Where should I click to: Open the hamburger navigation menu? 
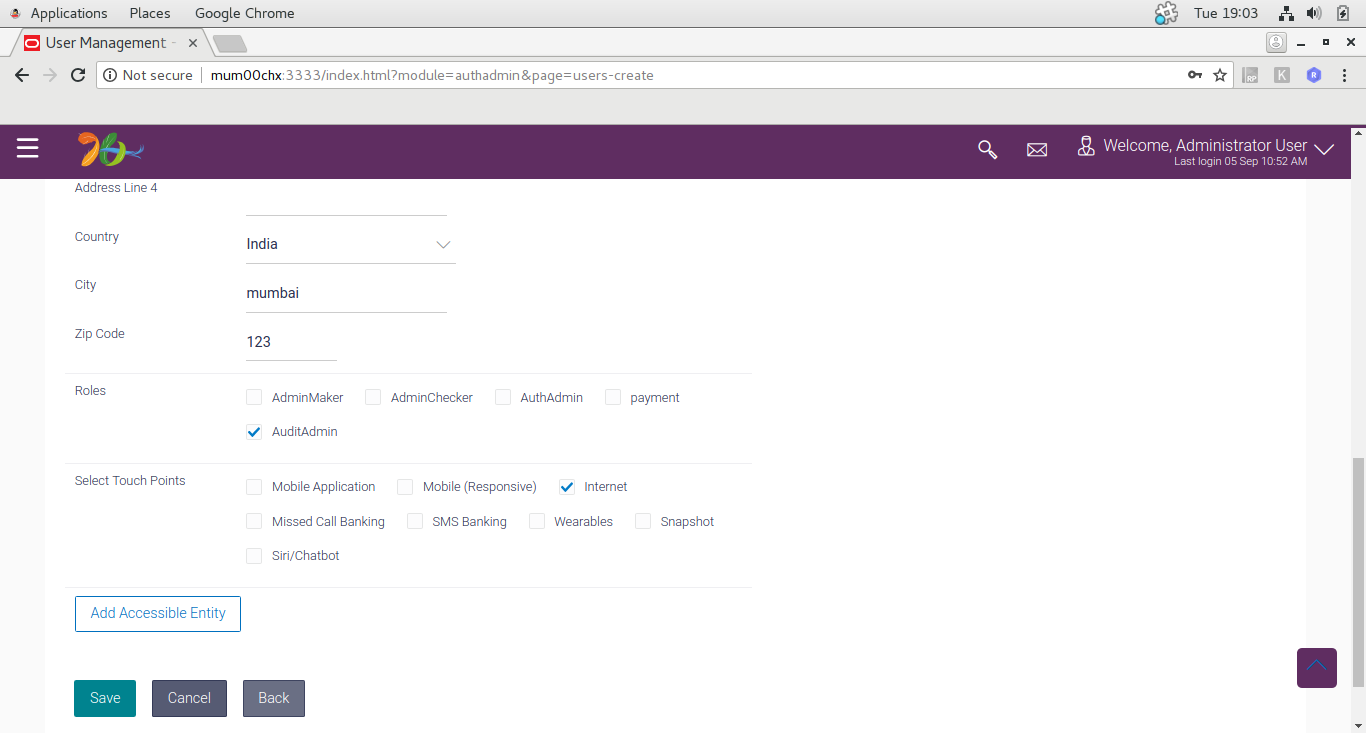[27, 149]
